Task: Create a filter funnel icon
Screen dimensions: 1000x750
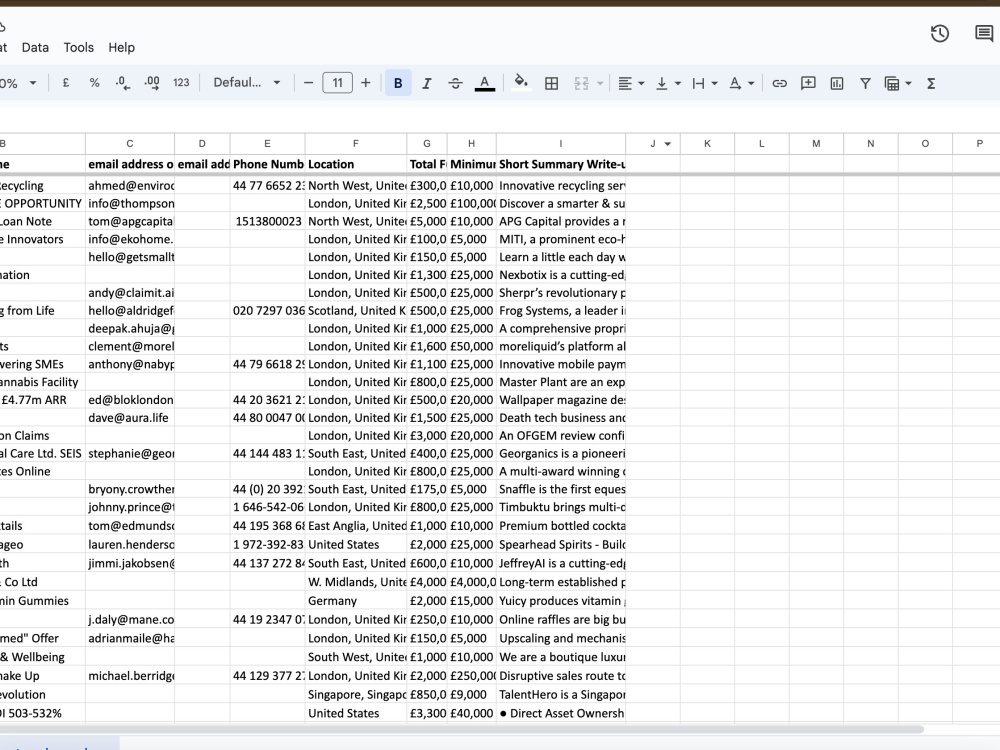Action: tap(865, 83)
